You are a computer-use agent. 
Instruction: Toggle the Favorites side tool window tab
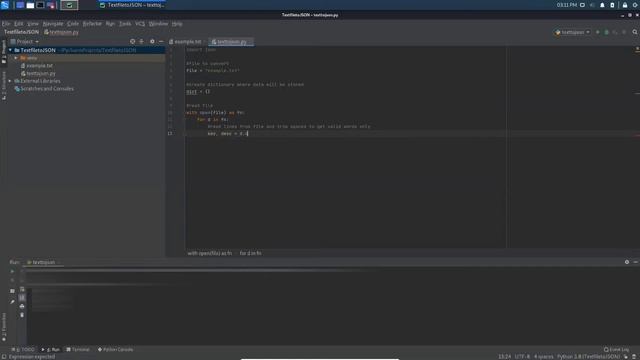point(4,327)
